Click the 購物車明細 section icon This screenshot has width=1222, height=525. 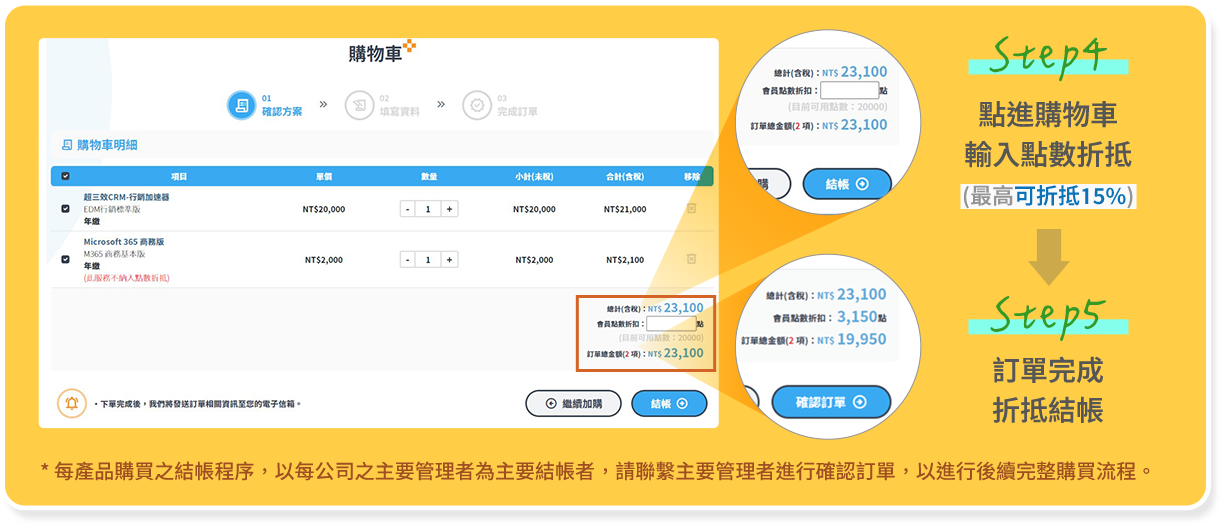[67, 145]
